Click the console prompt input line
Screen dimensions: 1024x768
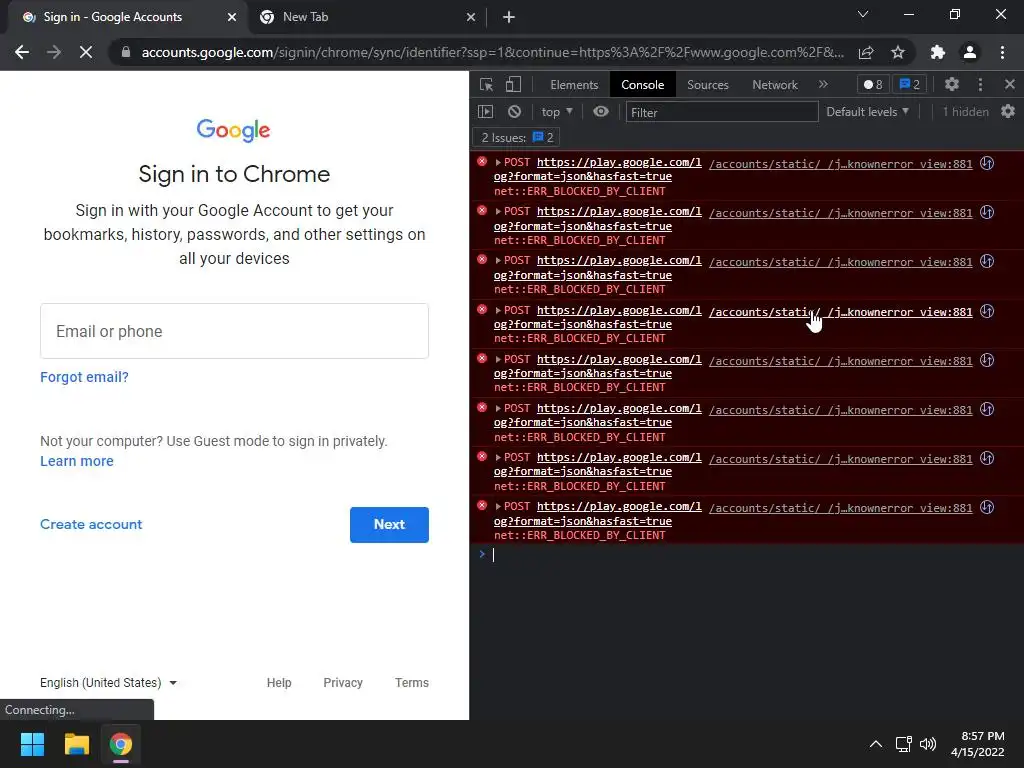pos(751,555)
